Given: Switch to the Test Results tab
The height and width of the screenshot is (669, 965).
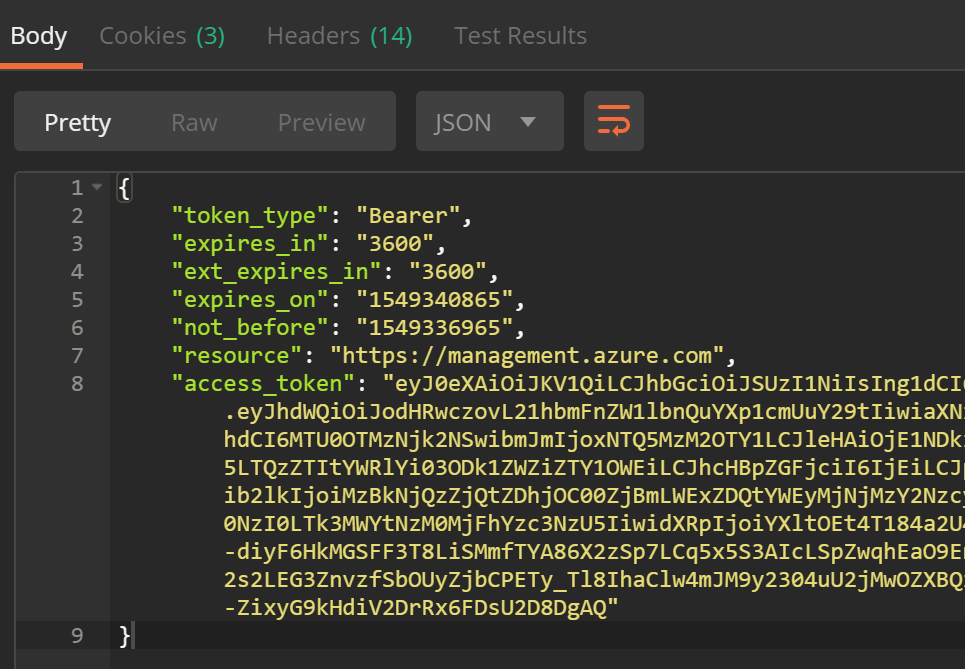Looking at the screenshot, I should click(520, 36).
